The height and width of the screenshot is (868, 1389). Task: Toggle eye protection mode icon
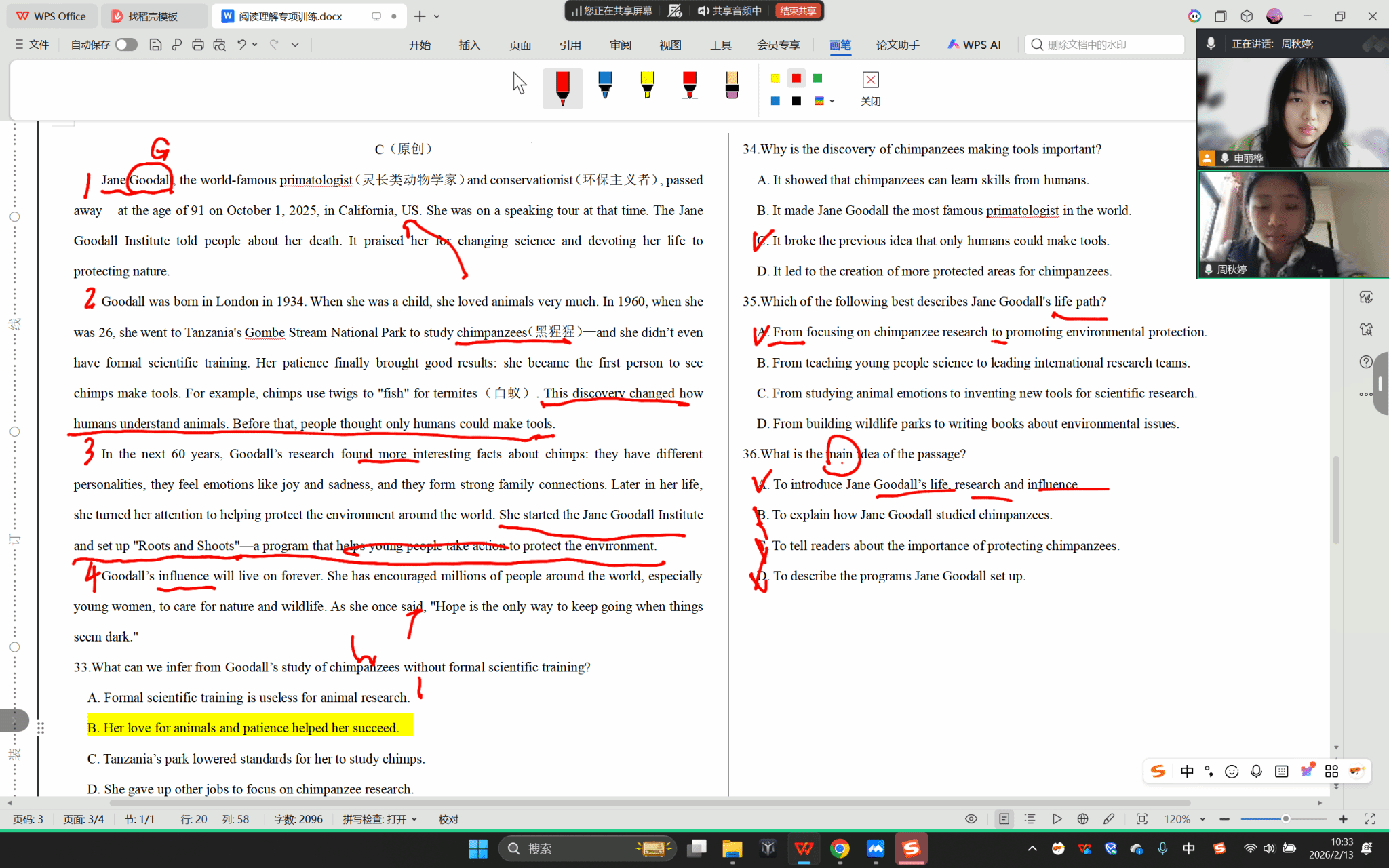point(971,819)
